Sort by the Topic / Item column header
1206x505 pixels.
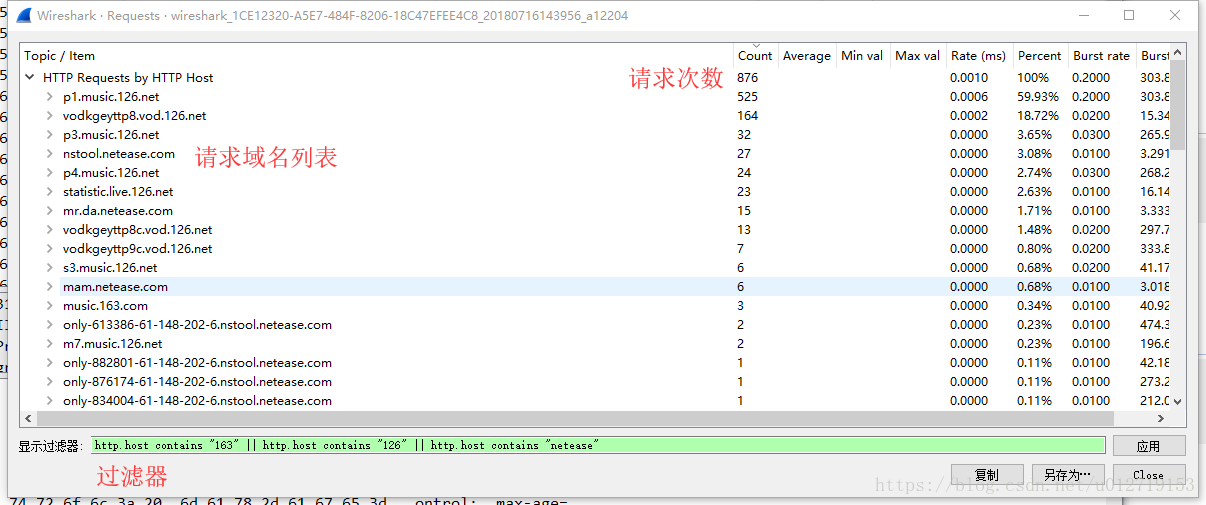tap(377, 56)
